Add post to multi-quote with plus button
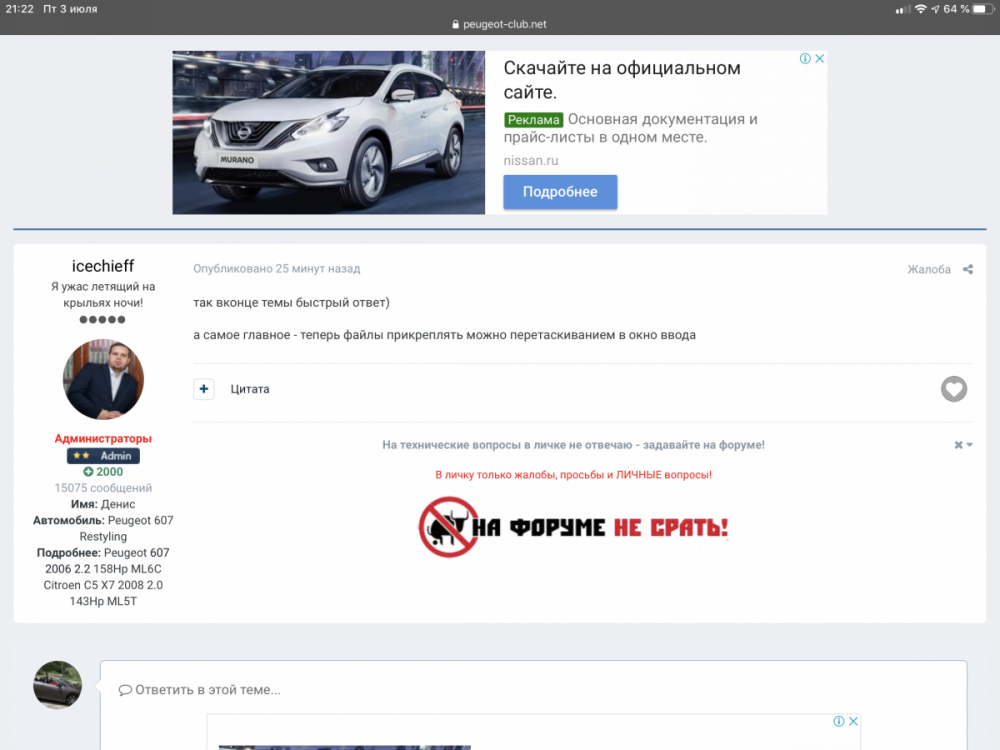This screenshot has width=1000, height=750. (x=203, y=389)
